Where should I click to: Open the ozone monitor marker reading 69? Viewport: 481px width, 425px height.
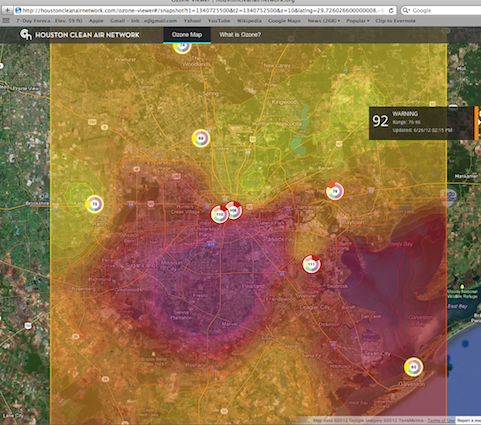tap(201, 138)
